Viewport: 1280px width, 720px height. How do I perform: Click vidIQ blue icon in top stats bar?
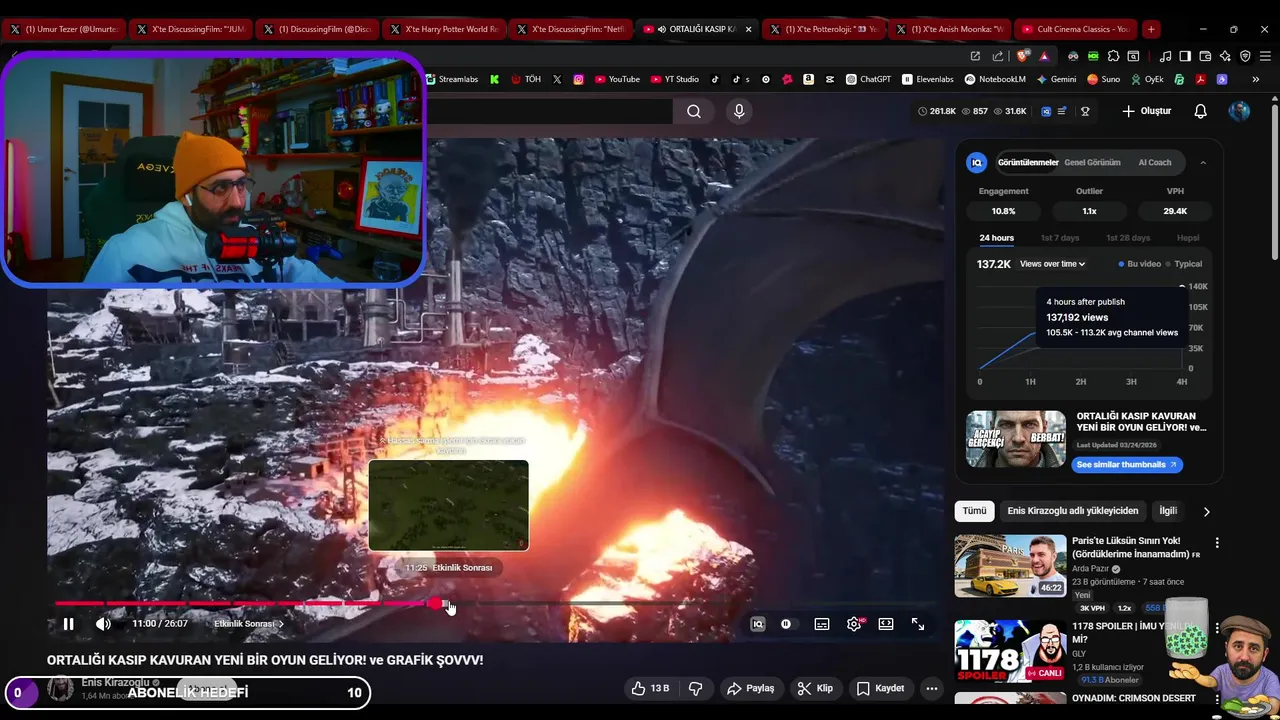pyautogui.click(x=1046, y=111)
